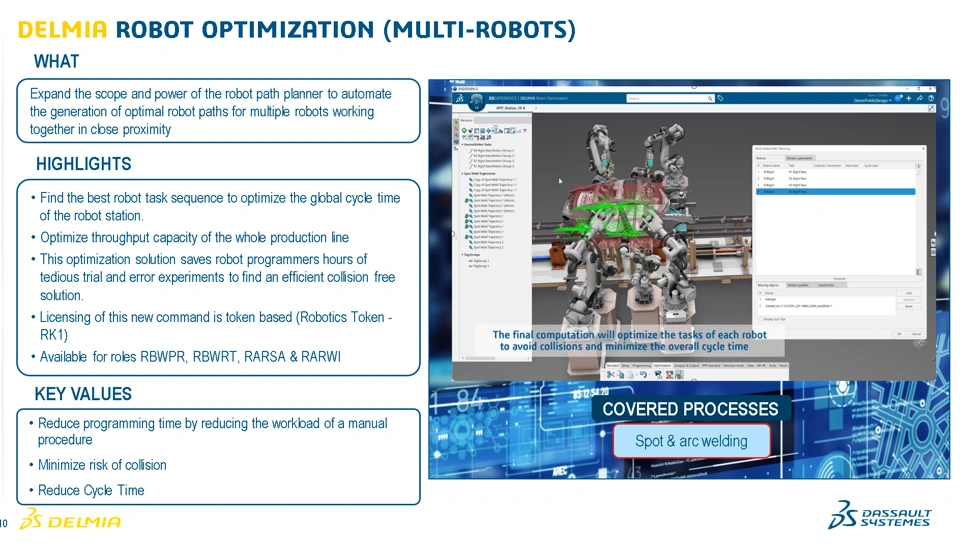Select the highlighted R4Right row in Robots table
Image resolution: width=960 pixels, height=548 pixels.
point(836,192)
